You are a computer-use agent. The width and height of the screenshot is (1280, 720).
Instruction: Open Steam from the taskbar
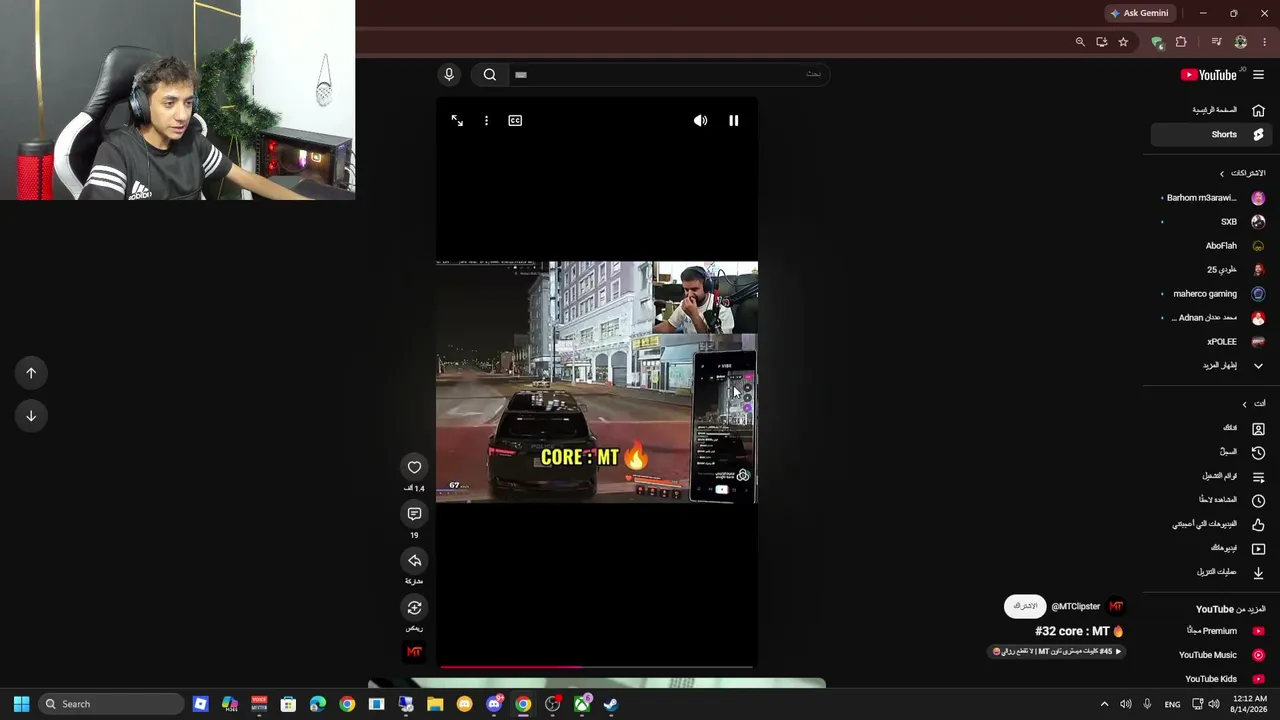coord(611,704)
